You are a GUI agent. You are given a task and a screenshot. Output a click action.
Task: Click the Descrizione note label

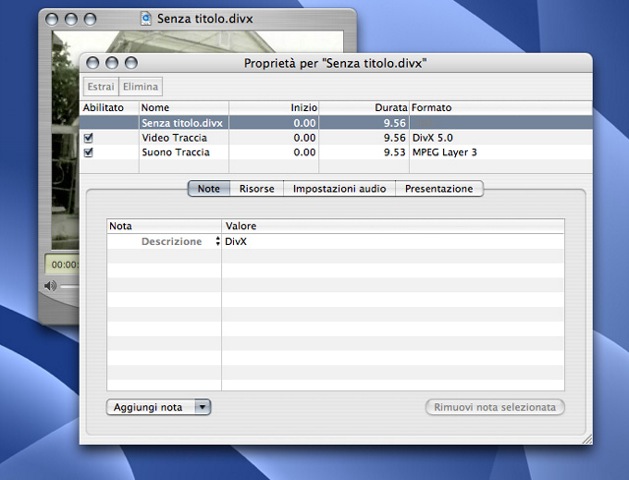coord(172,241)
